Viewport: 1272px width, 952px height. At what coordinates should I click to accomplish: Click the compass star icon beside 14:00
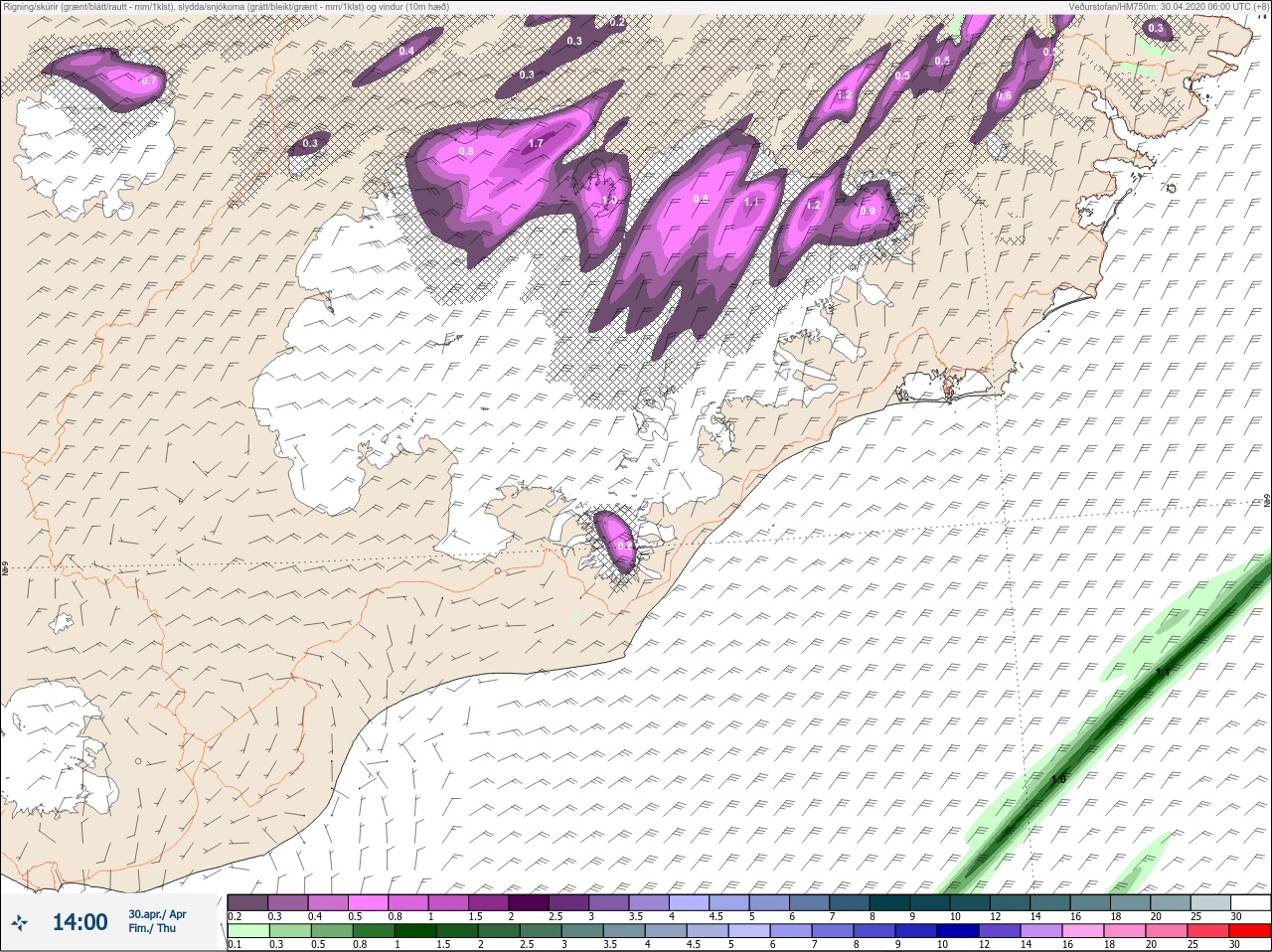(19, 922)
